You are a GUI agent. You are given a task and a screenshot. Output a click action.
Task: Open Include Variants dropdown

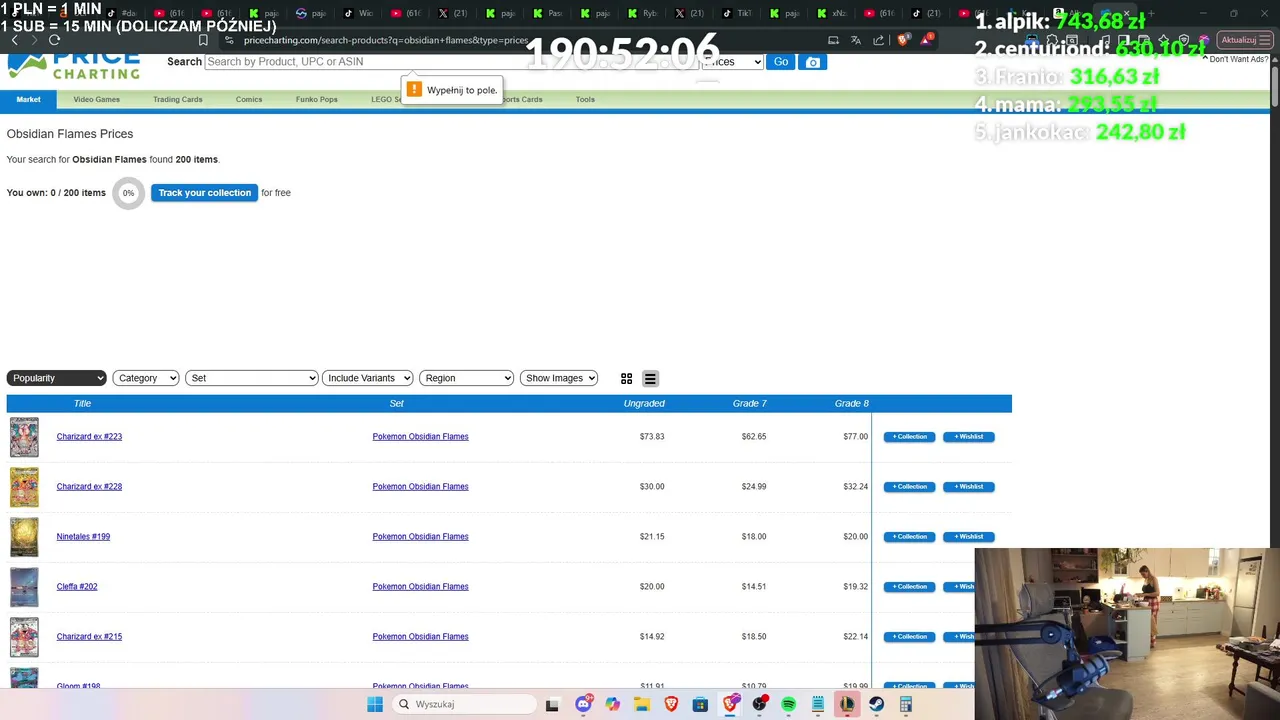pos(367,378)
